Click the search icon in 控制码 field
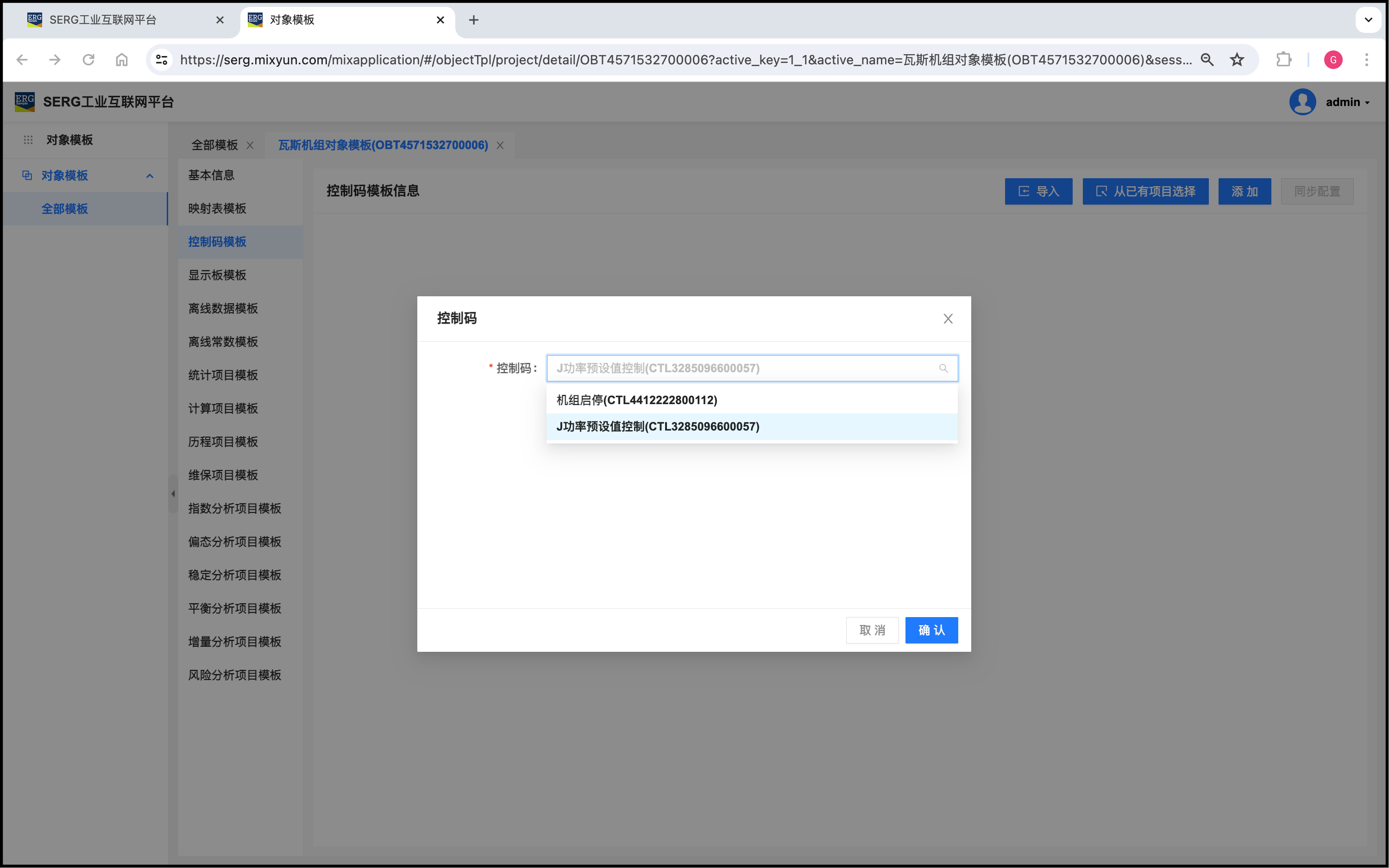This screenshot has width=1389, height=868. [x=943, y=368]
